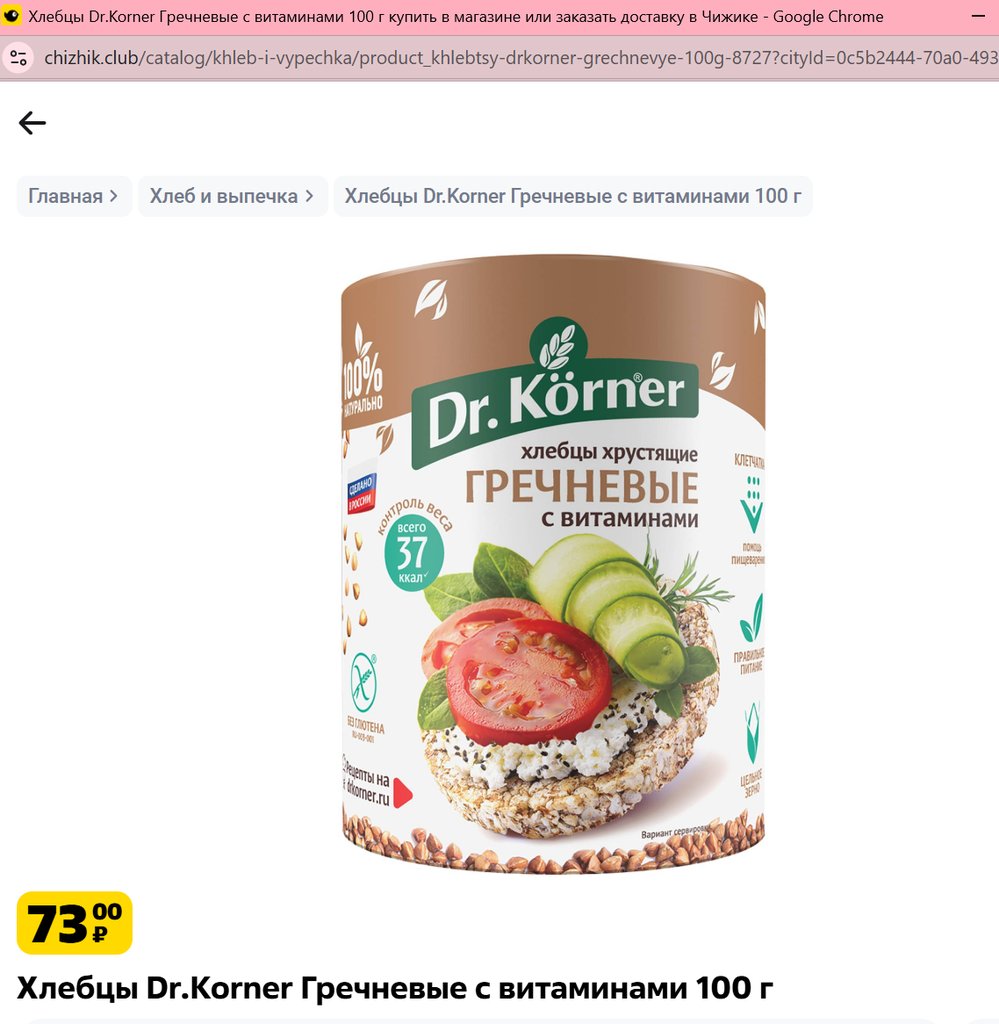999x1024 pixels.
Task: Click the product title heading below price
Action: click(x=395, y=988)
